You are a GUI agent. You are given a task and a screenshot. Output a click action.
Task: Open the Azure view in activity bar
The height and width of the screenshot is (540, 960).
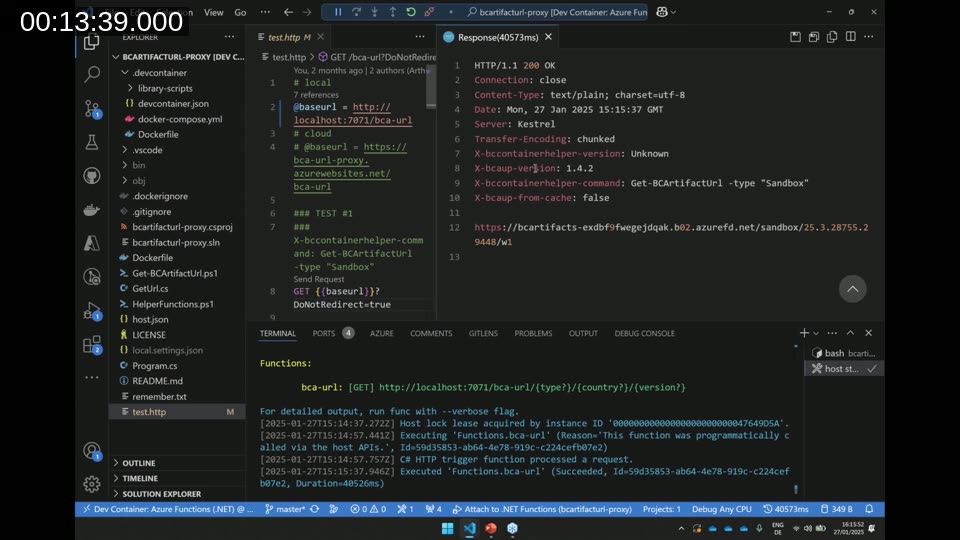[x=92, y=243]
